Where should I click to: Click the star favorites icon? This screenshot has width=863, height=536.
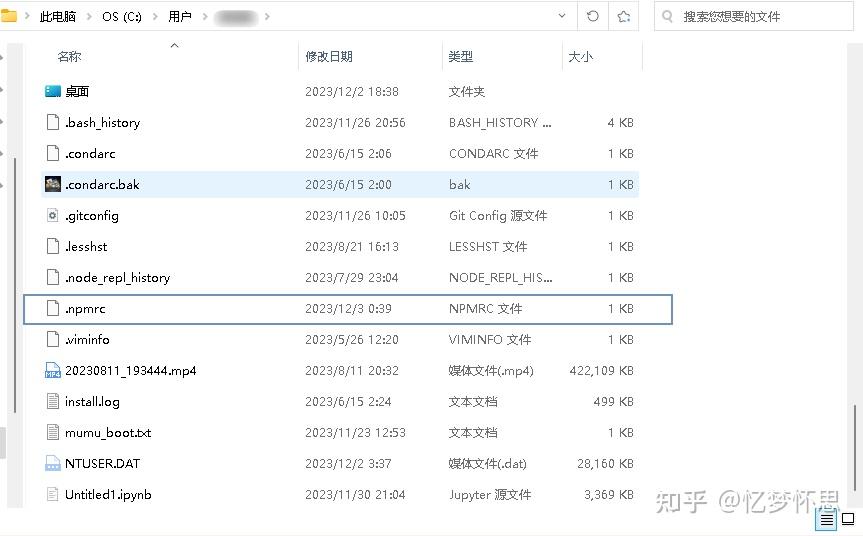(x=624, y=17)
